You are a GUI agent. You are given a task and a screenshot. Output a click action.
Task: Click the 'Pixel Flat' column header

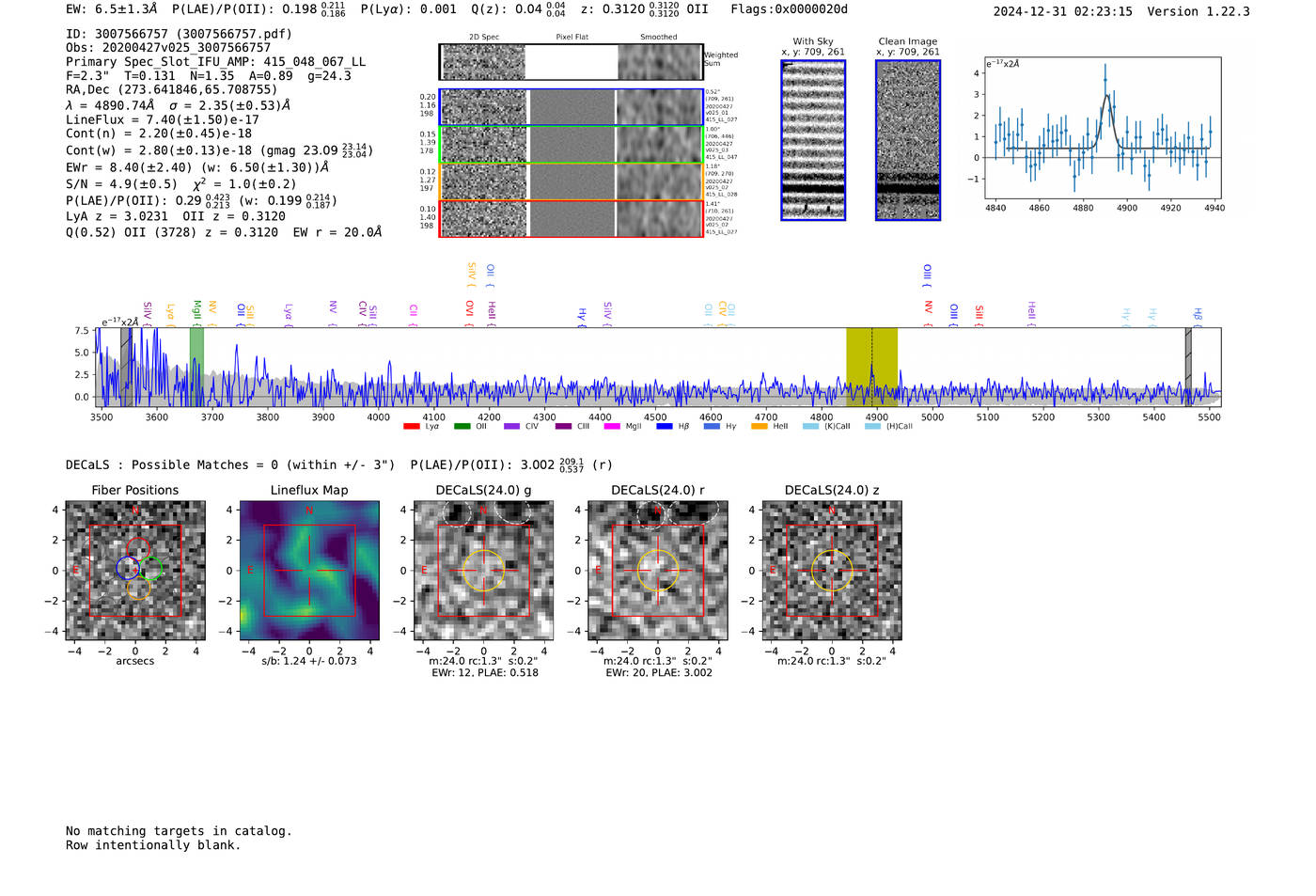(x=572, y=37)
